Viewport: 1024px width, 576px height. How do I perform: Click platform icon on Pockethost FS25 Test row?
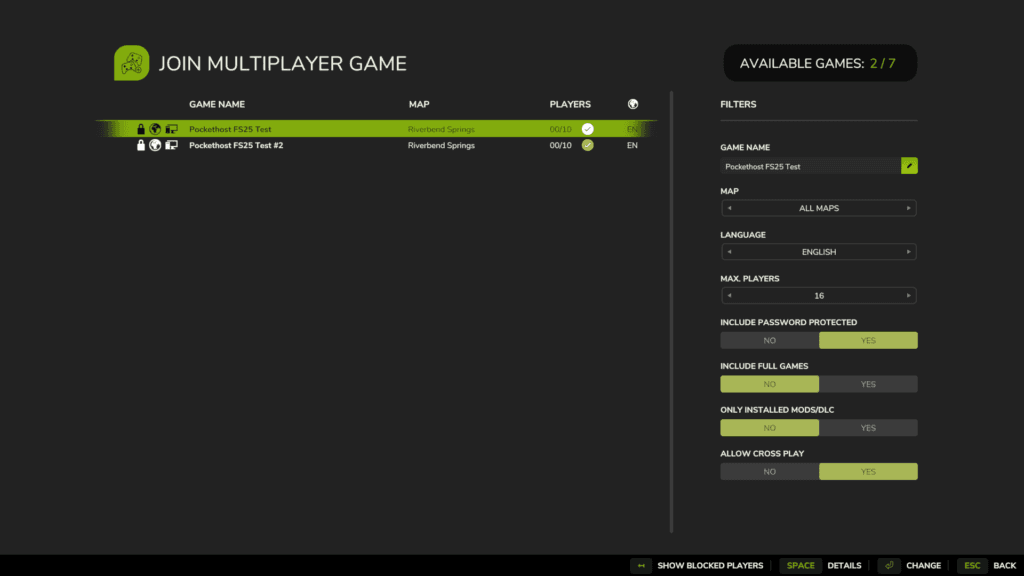171,129
